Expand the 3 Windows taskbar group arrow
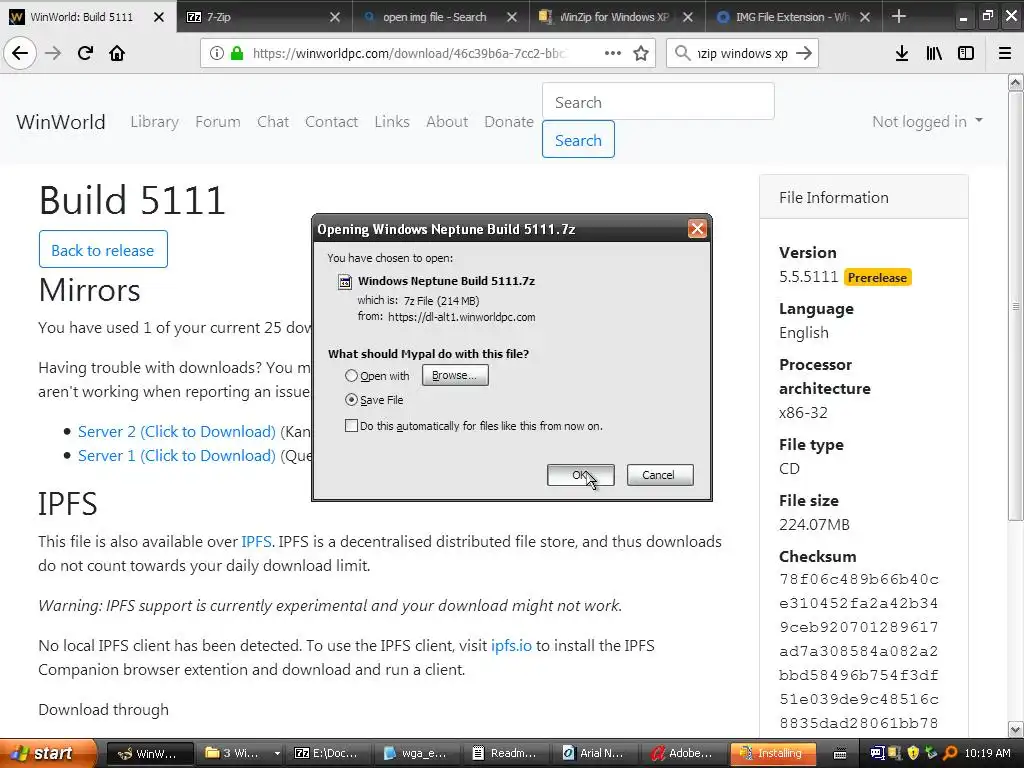The image size is (1024, 768). [x=277, y=753]
